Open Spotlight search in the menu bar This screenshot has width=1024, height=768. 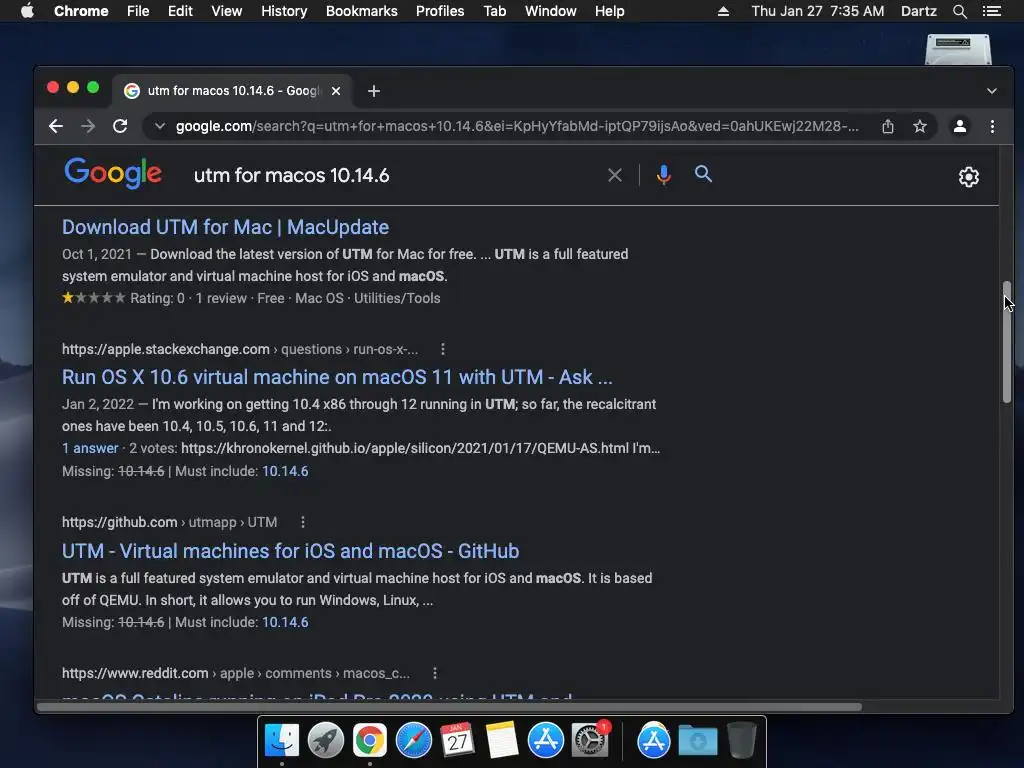click(959, 11)
